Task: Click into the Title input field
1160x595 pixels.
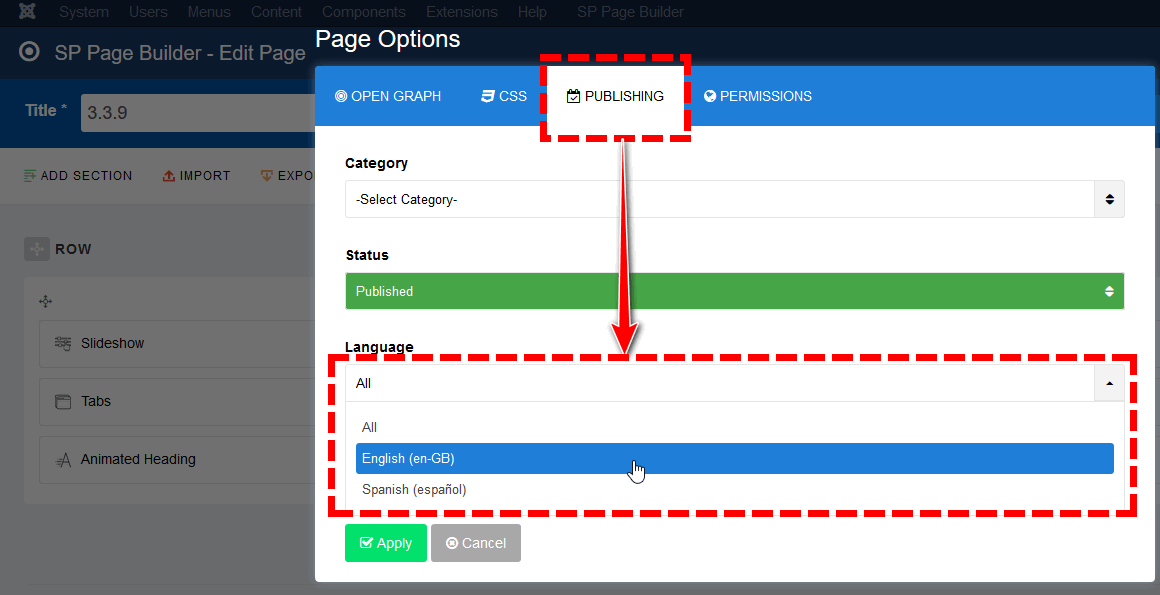Action: point(198,112)
